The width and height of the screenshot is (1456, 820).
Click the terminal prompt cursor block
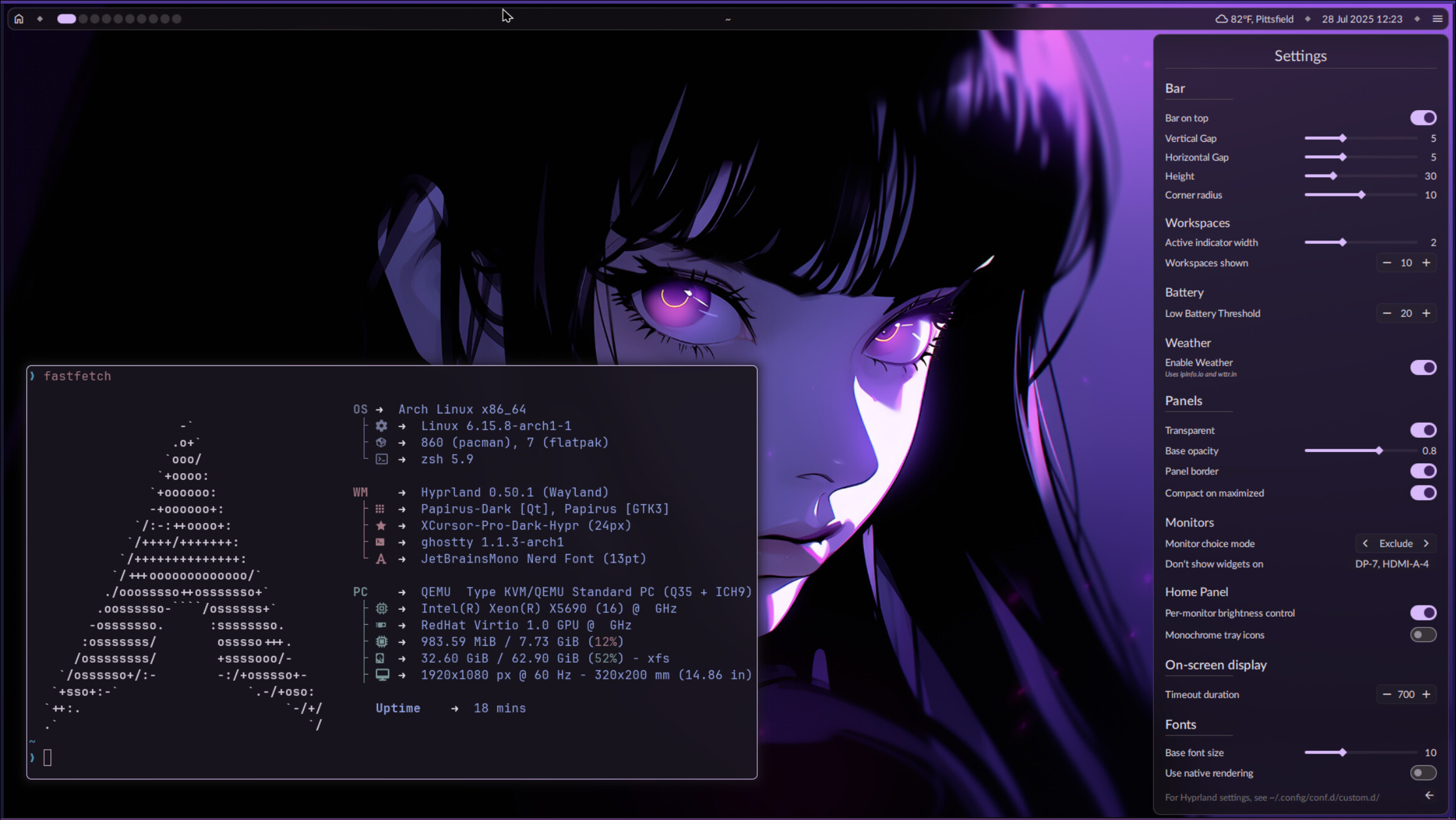click(x=48, y=757)
